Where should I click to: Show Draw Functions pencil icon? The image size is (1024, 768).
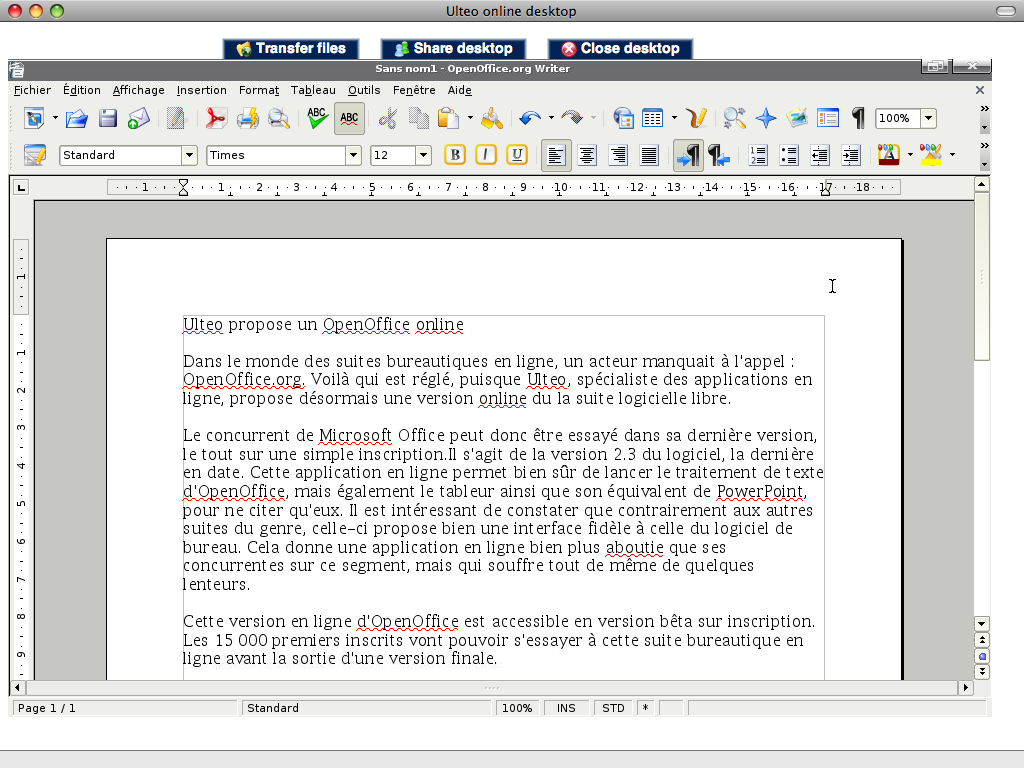(697, 118)
